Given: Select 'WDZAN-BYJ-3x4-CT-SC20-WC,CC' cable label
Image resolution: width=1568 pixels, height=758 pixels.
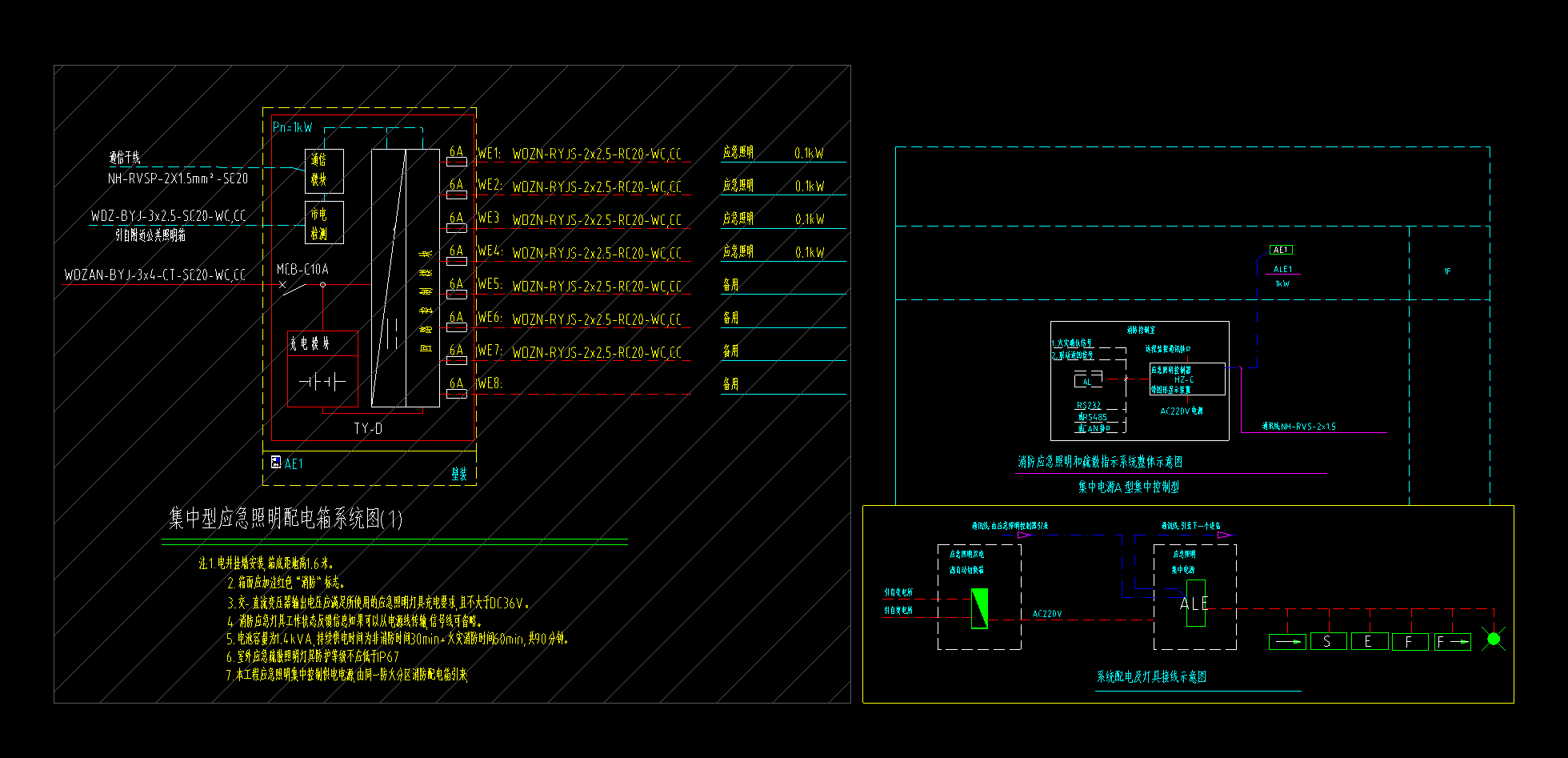Looking at the screenshot, I should click(155, 275).
